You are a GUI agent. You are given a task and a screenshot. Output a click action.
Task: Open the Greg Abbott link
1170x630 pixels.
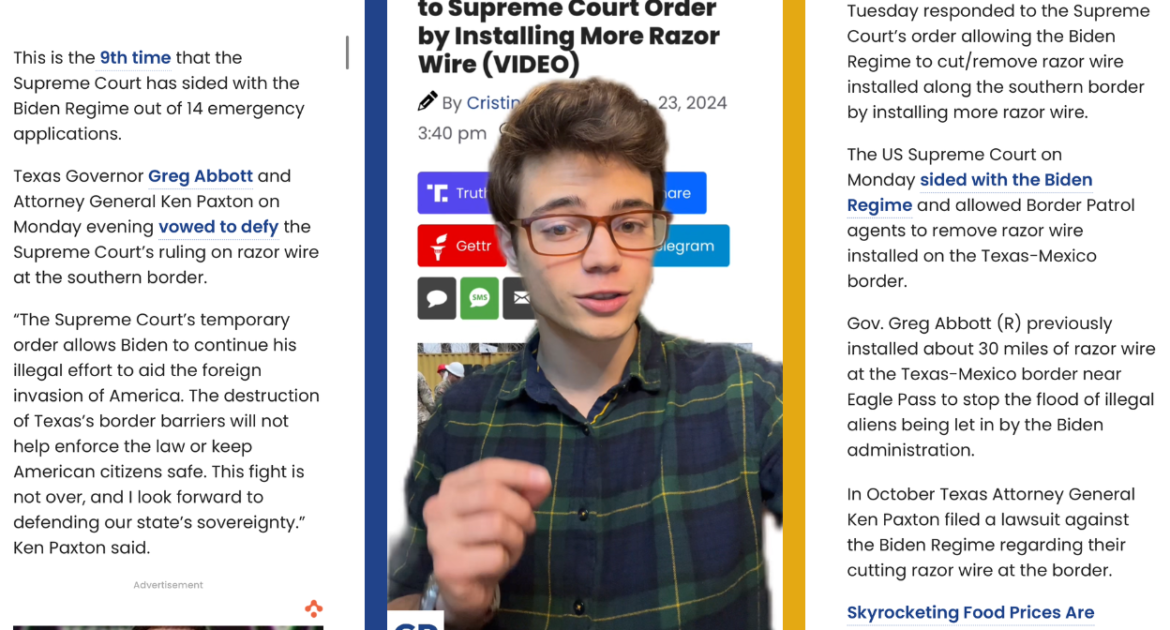point(200,176)
